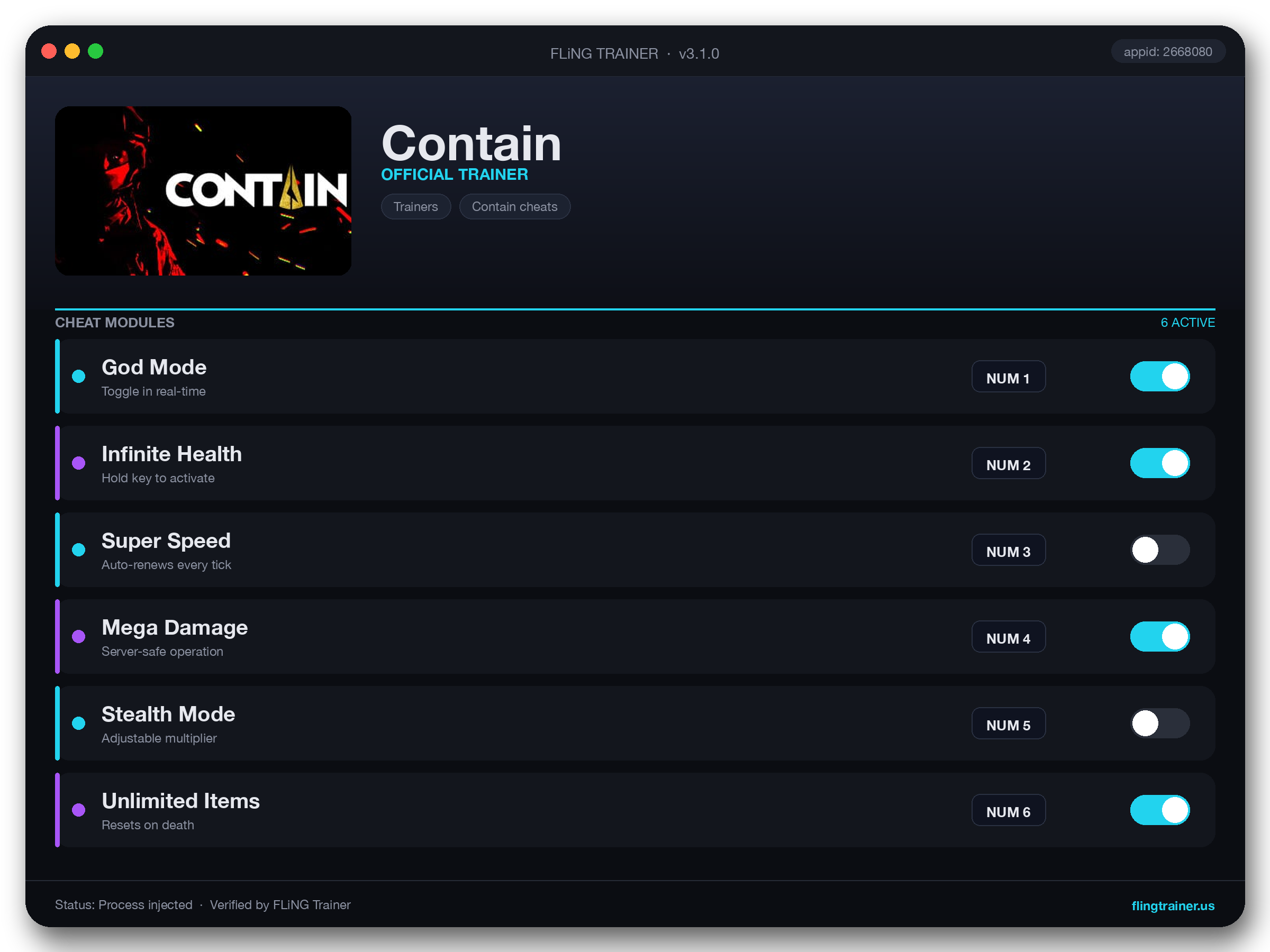1270x952 pixels.
Task: Open the Trainers tag
Action: click(x=416, y=207)
